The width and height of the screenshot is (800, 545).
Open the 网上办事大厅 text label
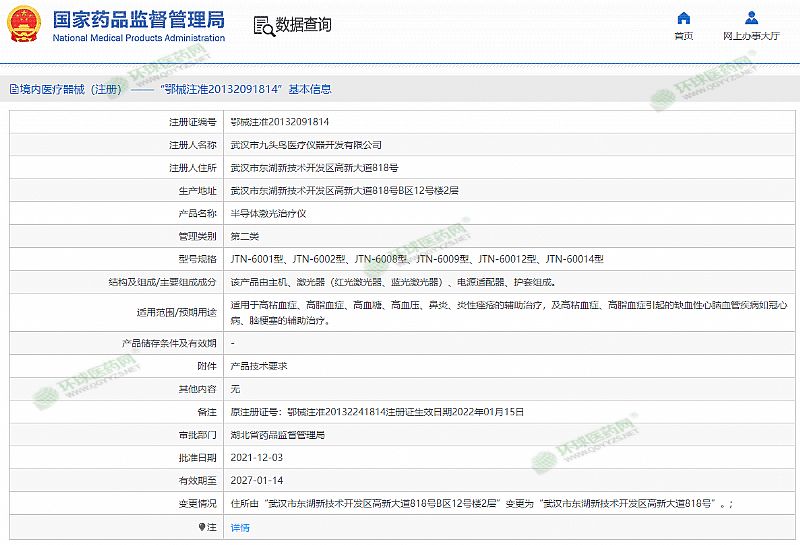click(751, 36)
